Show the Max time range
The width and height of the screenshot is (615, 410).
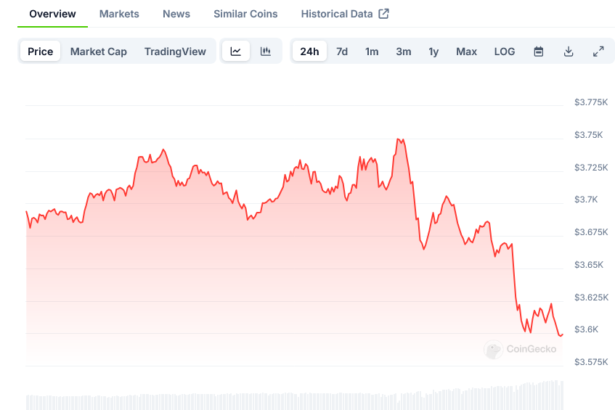tap(466, 52)
